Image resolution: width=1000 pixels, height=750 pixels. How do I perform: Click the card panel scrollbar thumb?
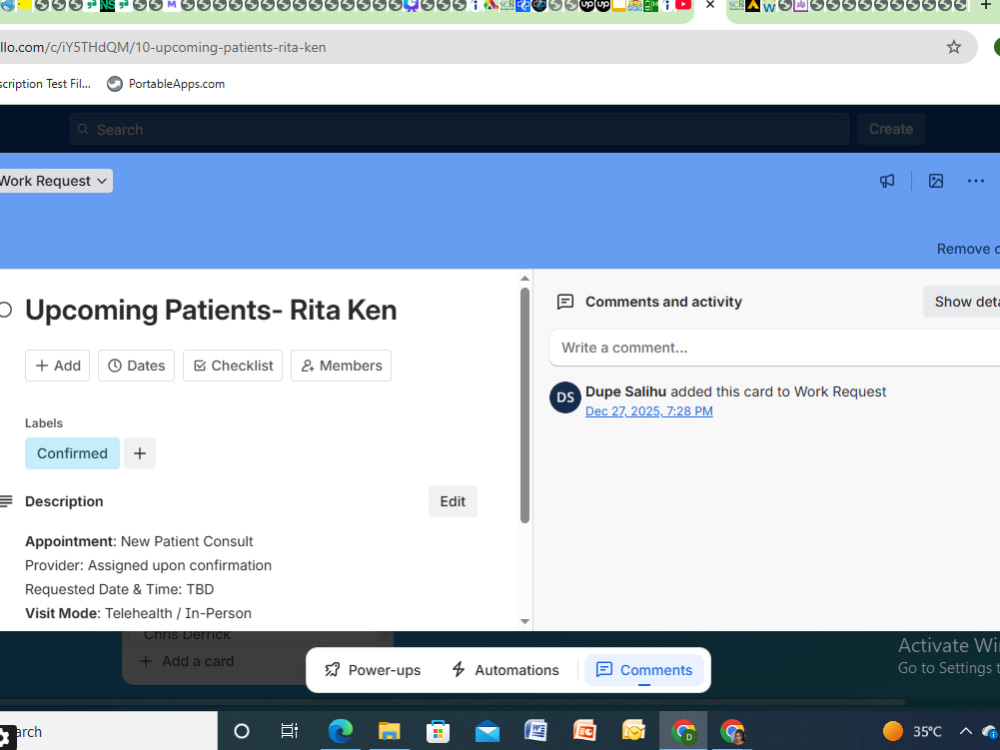click(x=525, y=406)
